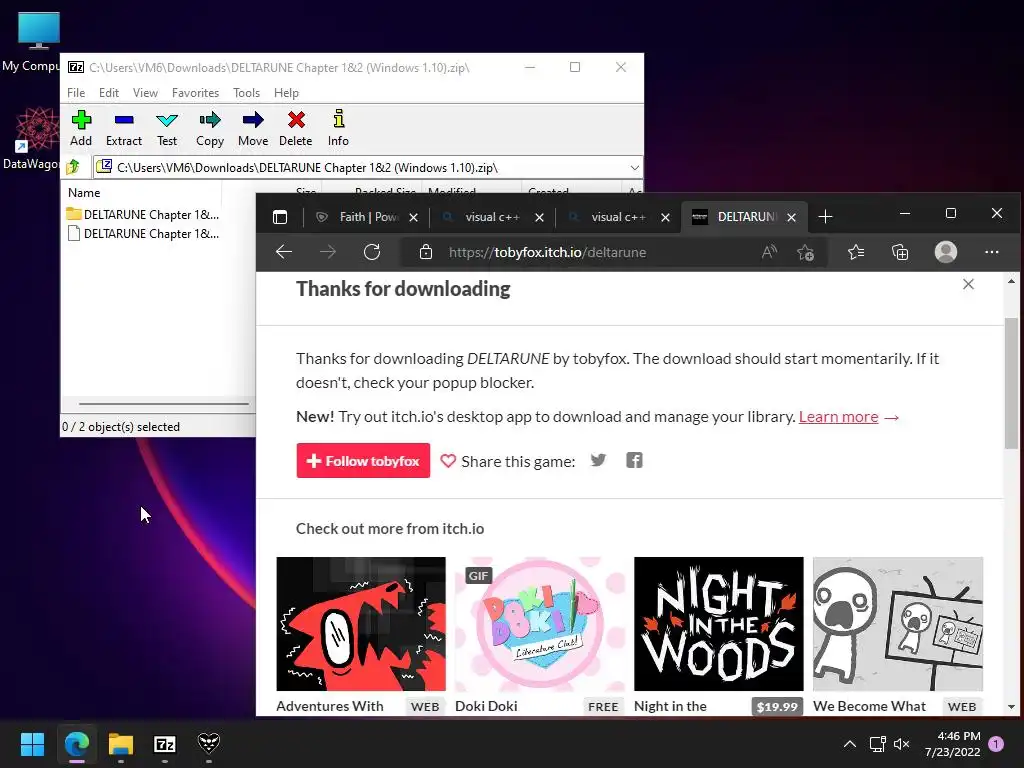Share this game on Facebook
This screenshot has height=768, width=1024.
tap(634, 460)
